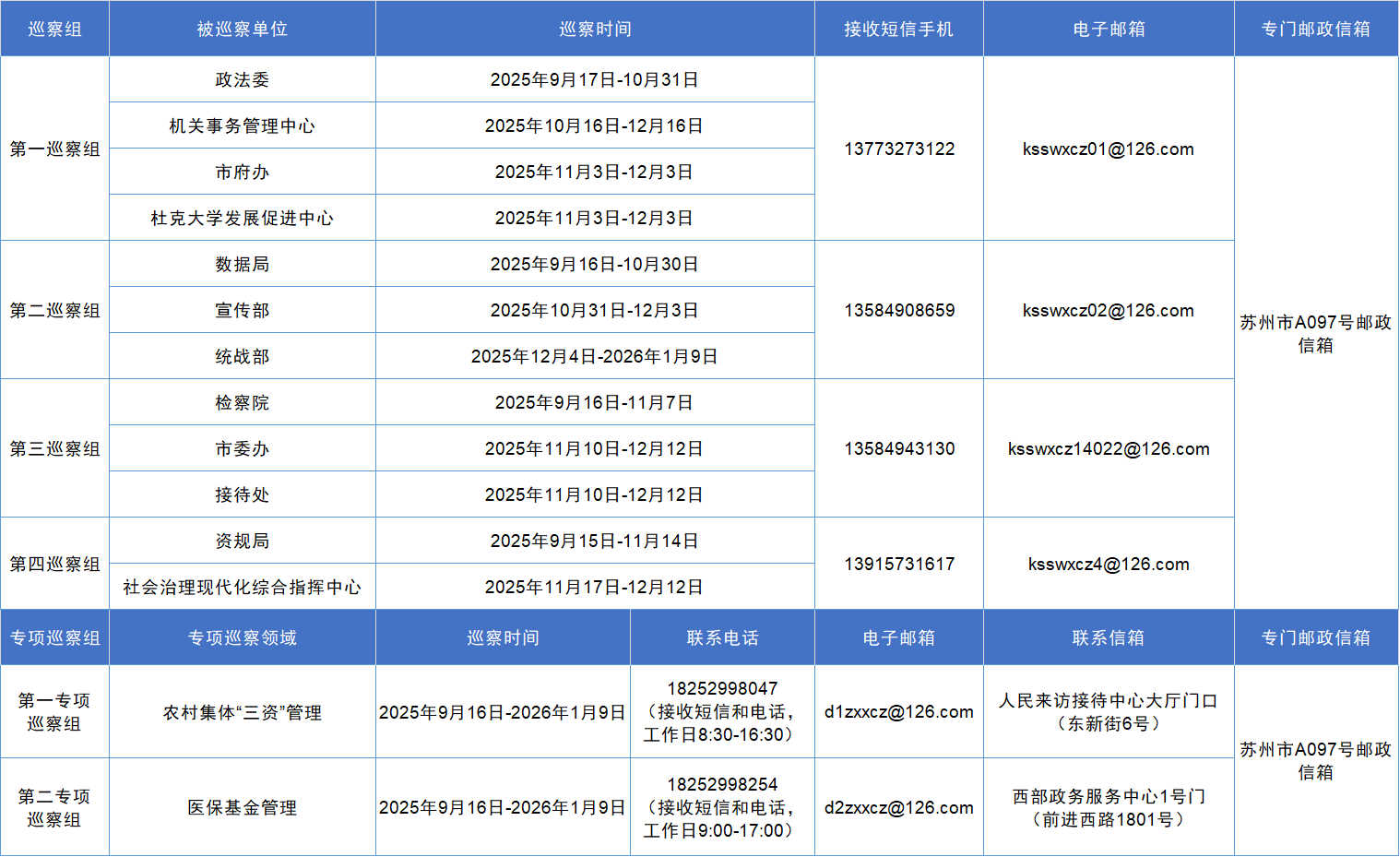The image size is (1400, 857).
Task: Click phone number 13584943130
Action: (899, 449)
